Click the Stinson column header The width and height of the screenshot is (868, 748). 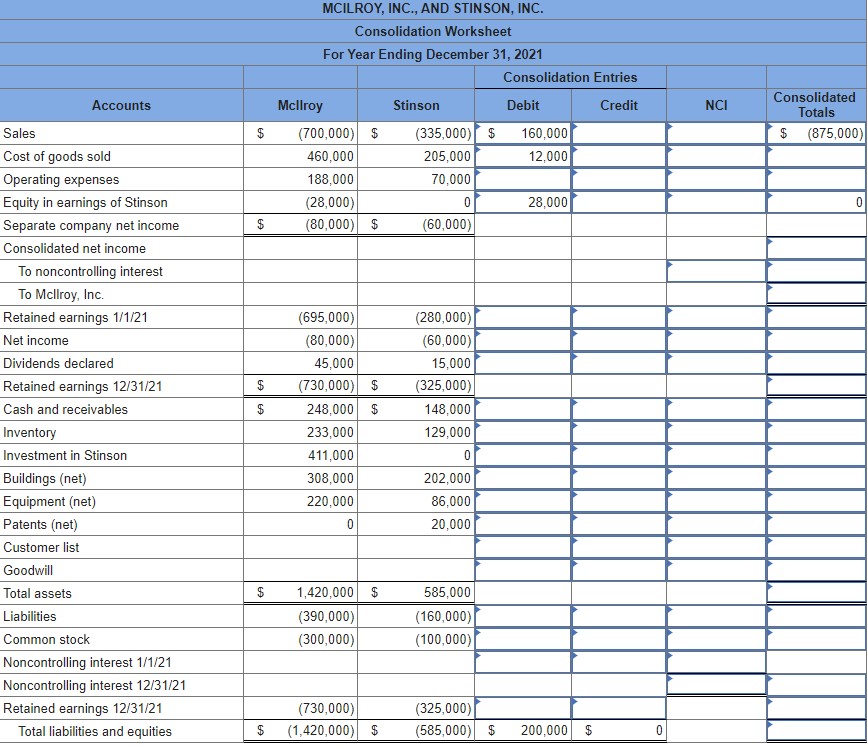point(416,105)
